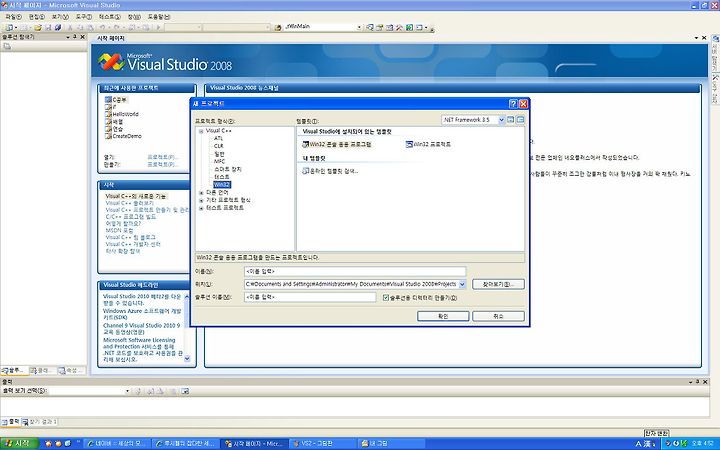Viewport: 720px width, 450px height.
Task: Click the Save All toolbar icon
Action: click(58, 28)
